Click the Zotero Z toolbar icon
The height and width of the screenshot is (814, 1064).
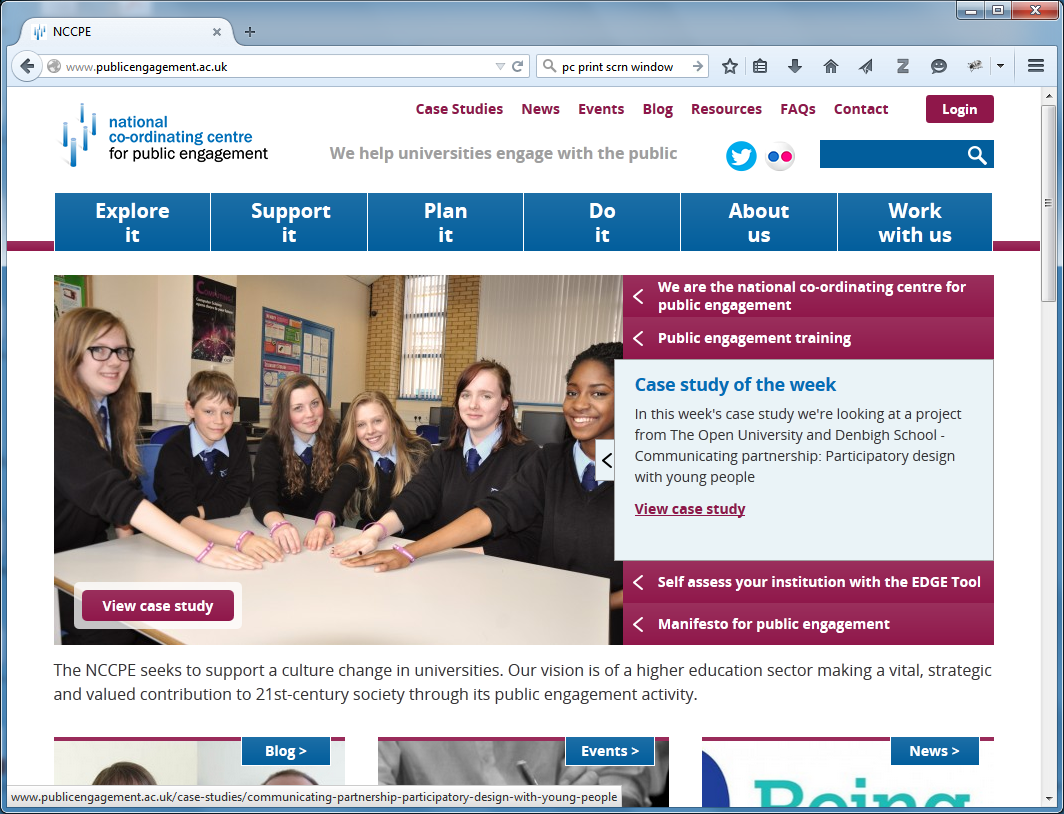click(902, 66)
